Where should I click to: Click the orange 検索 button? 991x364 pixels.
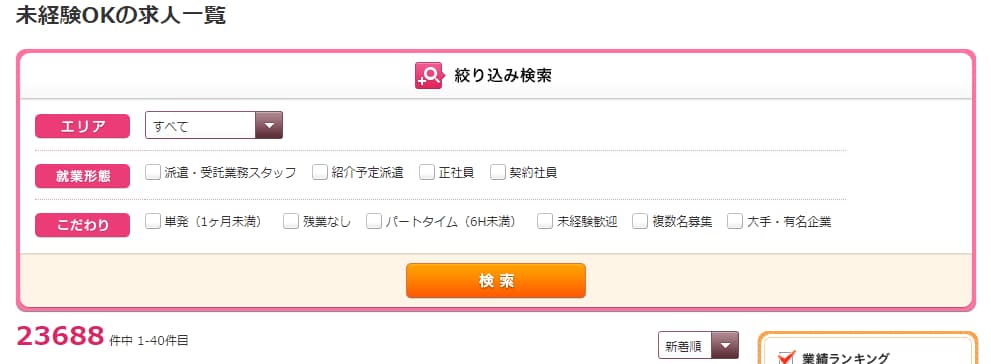point(496,281)
